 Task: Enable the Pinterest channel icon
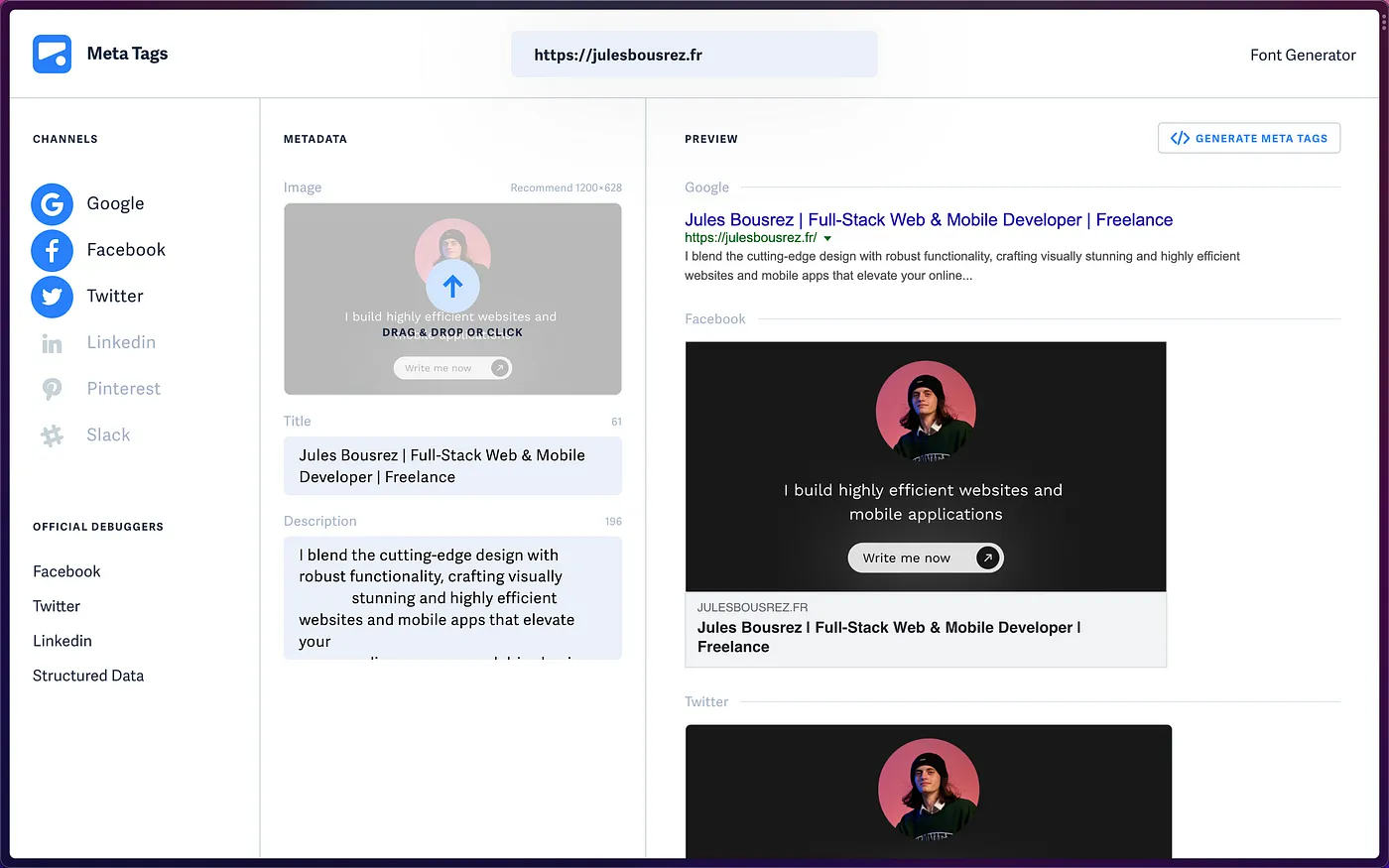[52, 389]
